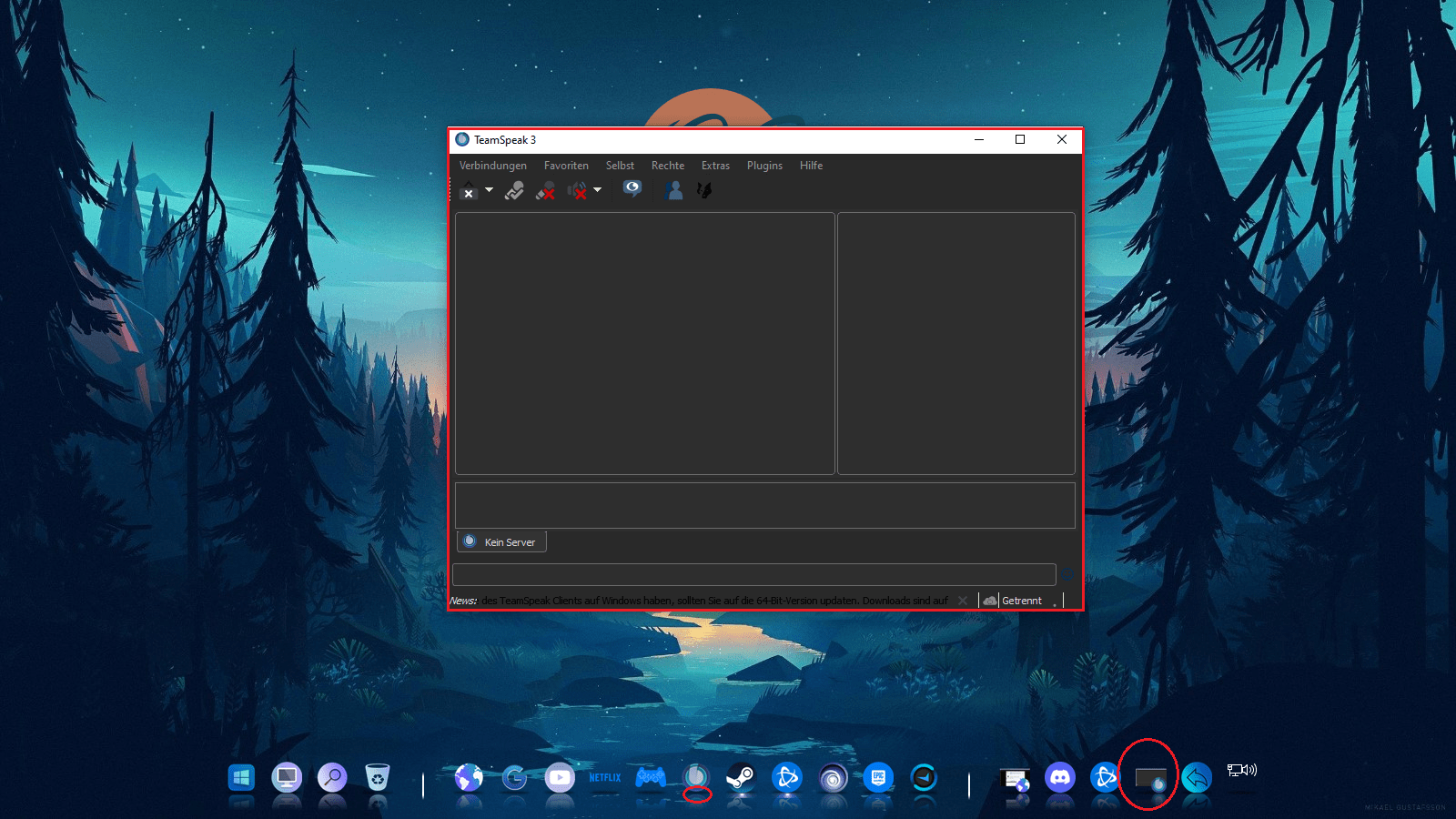1456x819 pixels.
Task: Open the Favoriten menu
Action: click(566, 166)
